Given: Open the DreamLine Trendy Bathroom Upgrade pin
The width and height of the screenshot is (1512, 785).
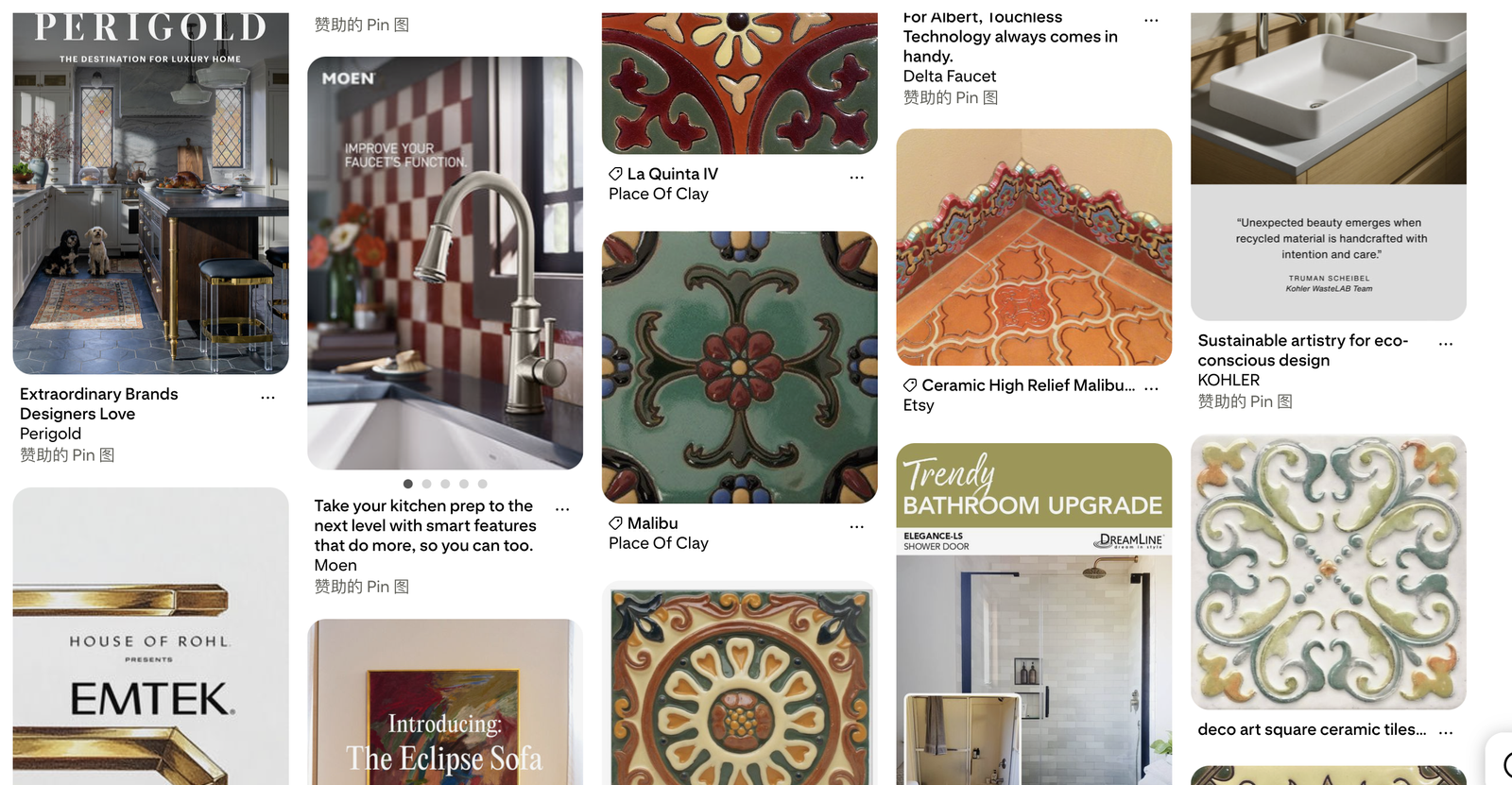Looking at the screenshot, I should [1034, 614].
